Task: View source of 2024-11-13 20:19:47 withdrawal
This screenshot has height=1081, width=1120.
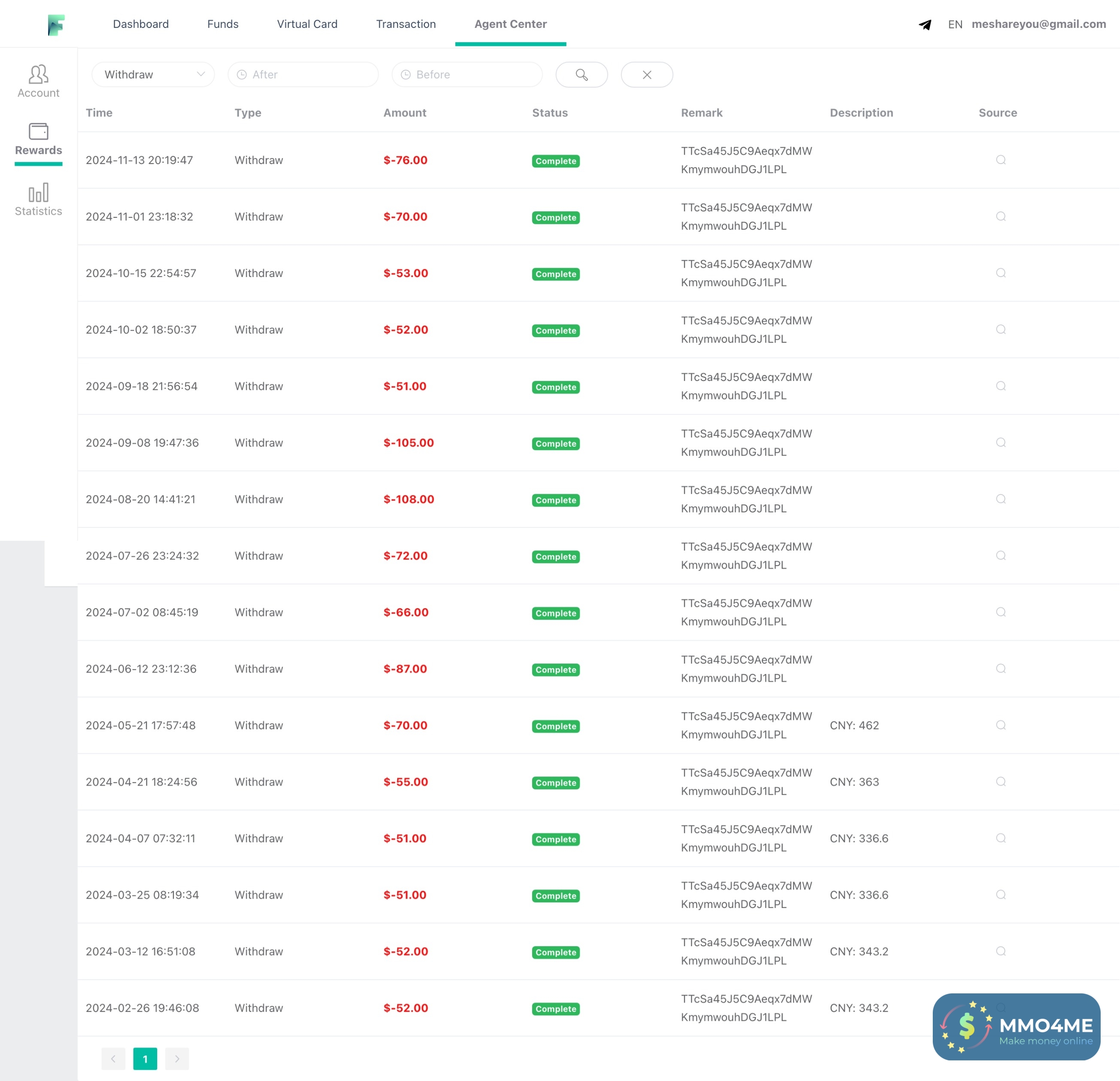Action: (x=1001, y=160)
